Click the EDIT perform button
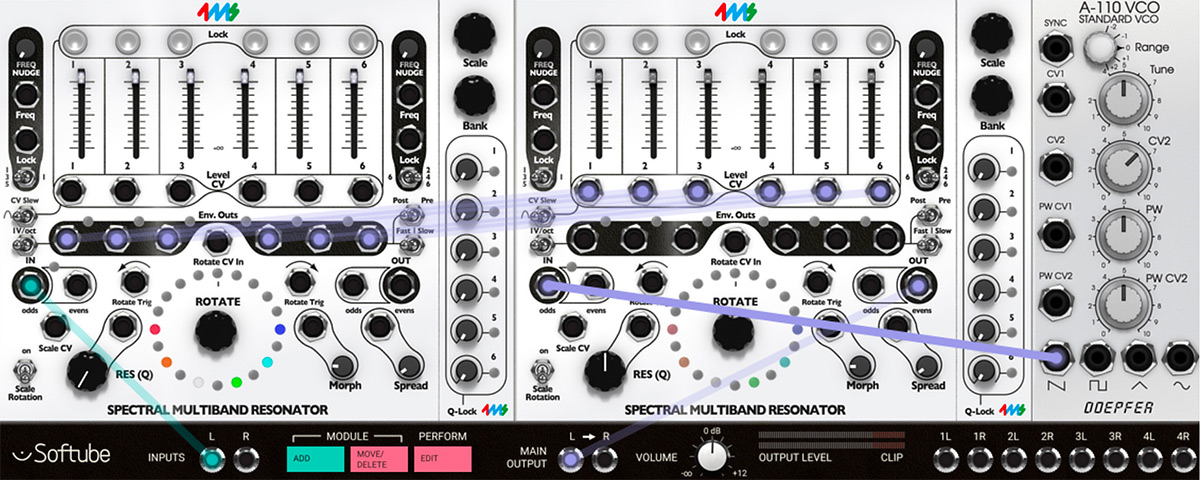This screenshot has width=1200, height=480. [443, 460]
